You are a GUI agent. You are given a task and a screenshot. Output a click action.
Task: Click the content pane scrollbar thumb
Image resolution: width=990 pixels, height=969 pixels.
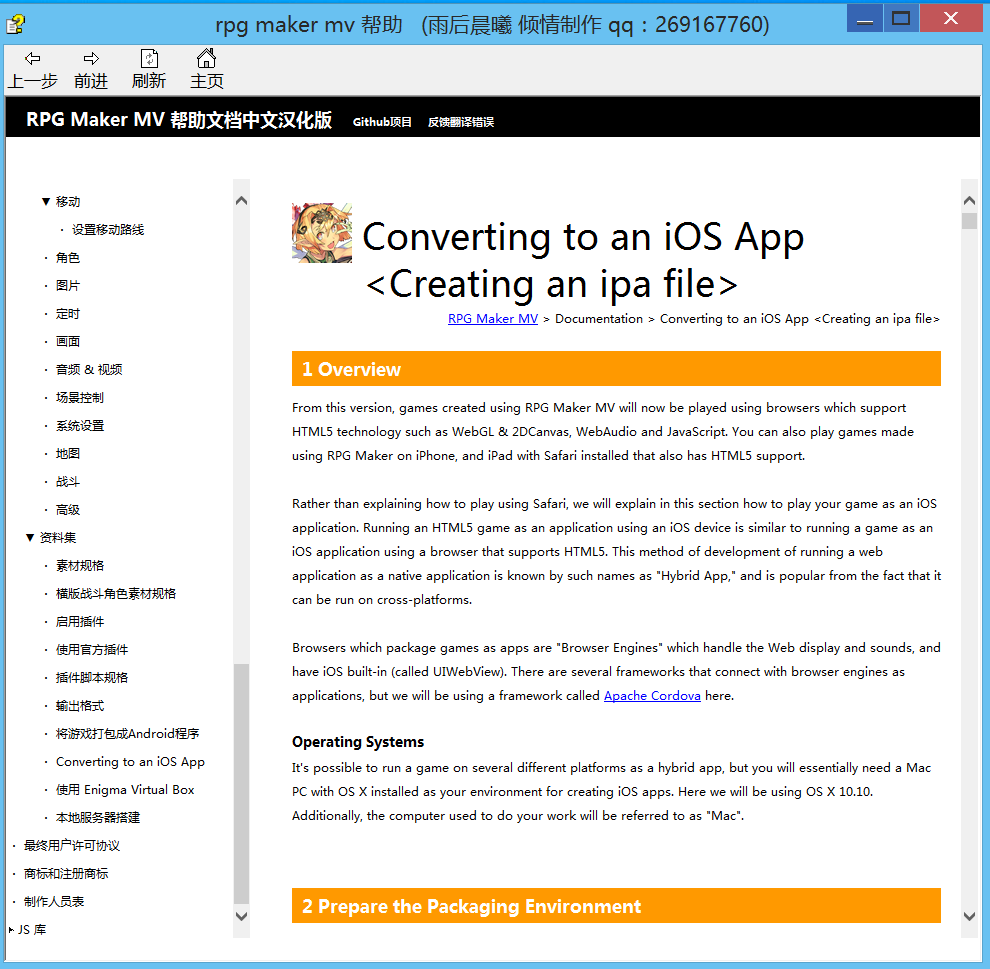pos(969,221)
